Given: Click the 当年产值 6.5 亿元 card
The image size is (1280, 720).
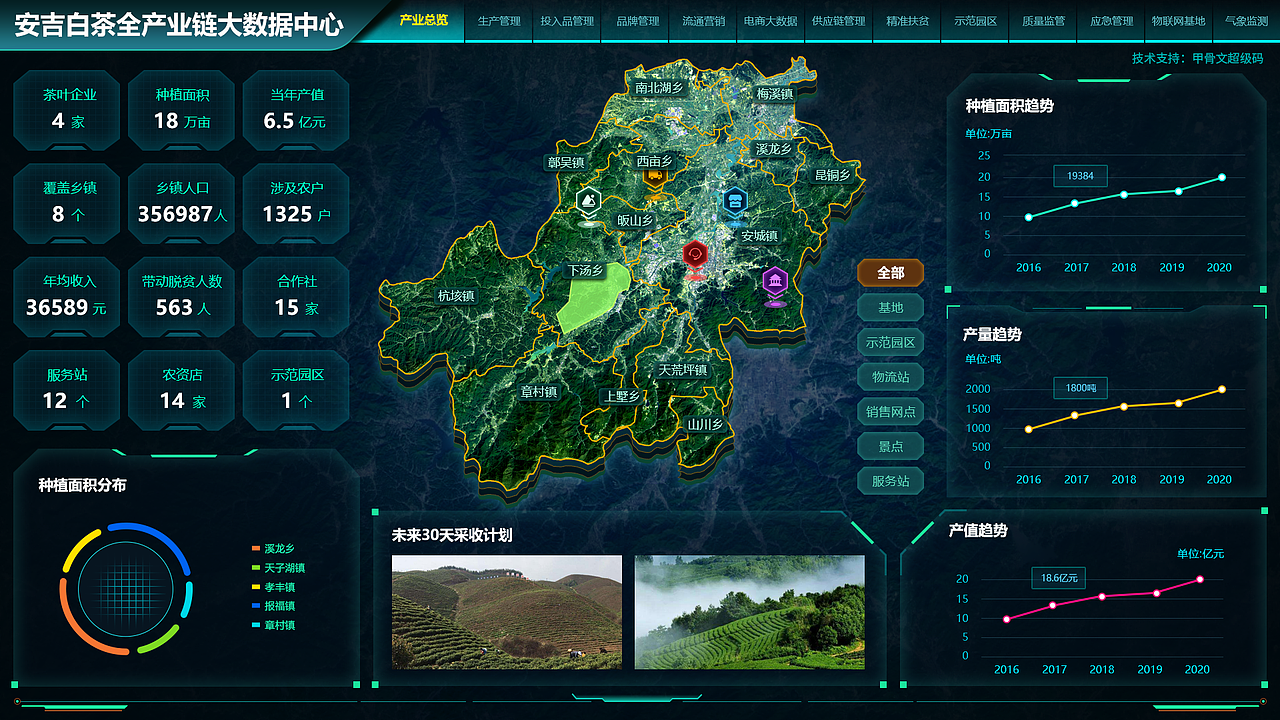Looking at the screenshot, I should click(296, 110).
